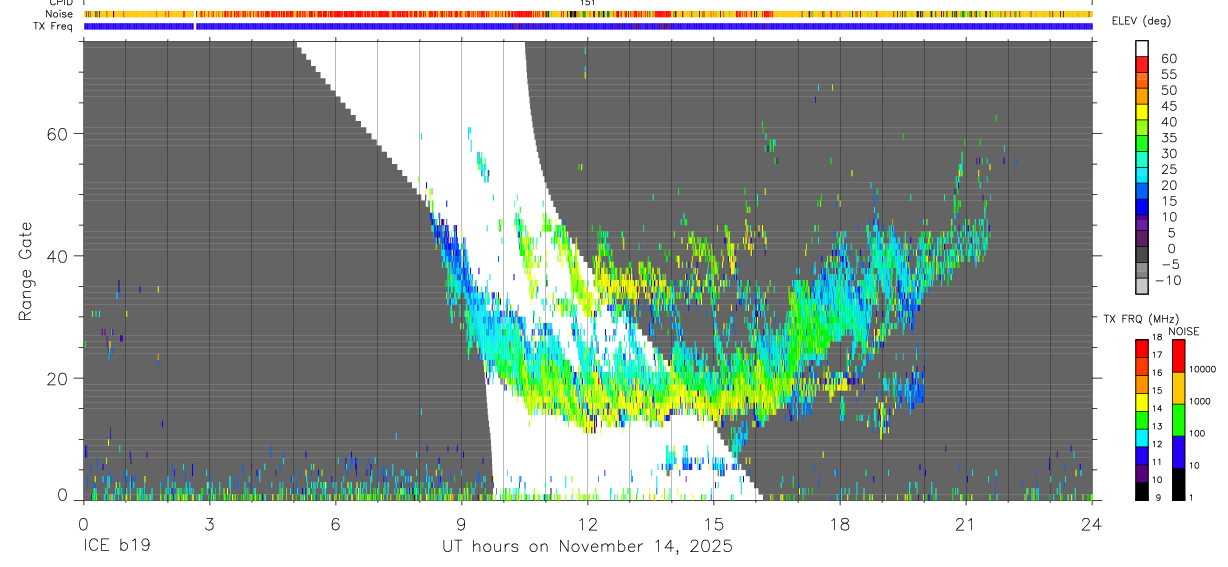Viewport: 1228px width, 567px height.
Task: Click "10000" on the NOISE legend
Action: coord(1202,369)
